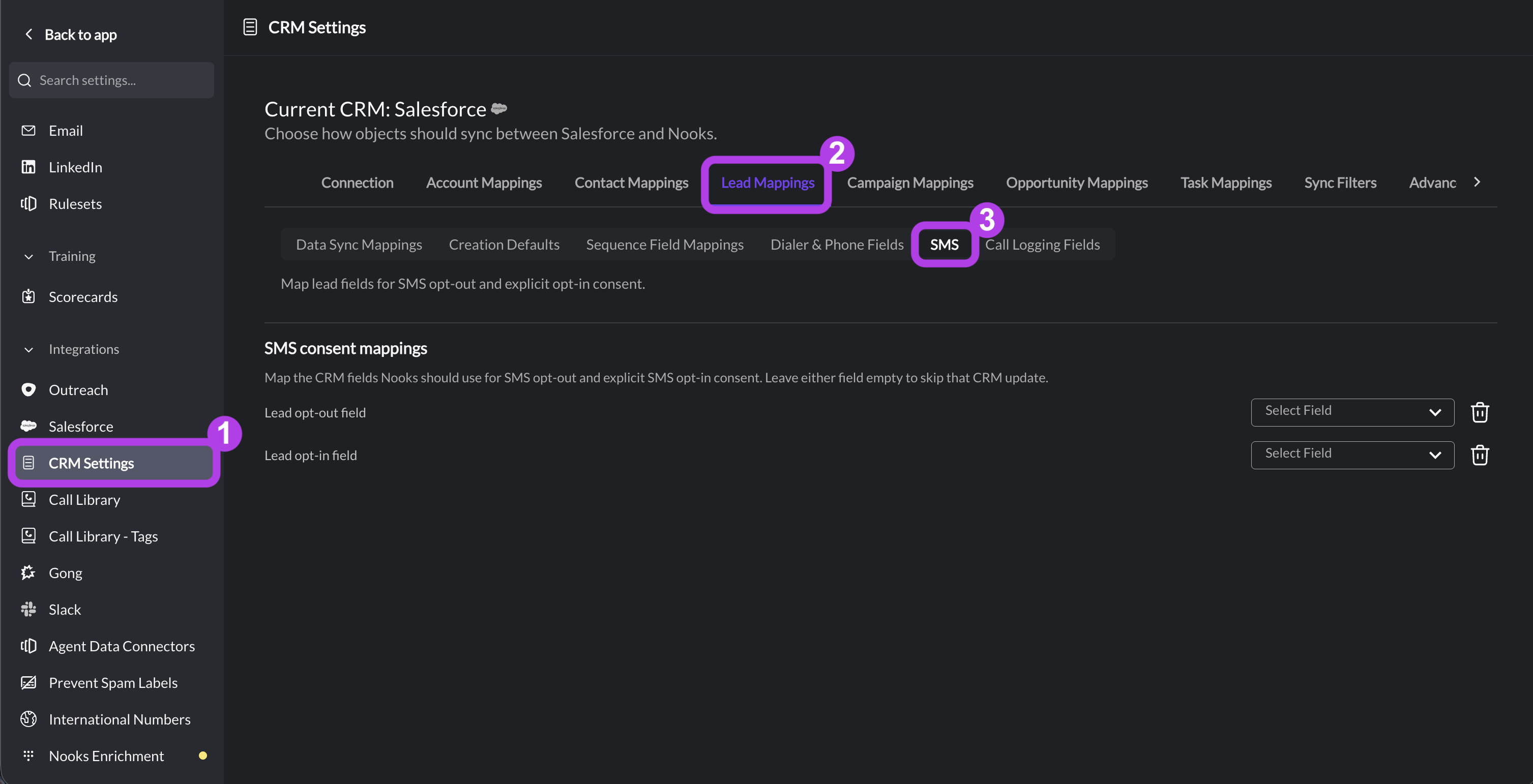Click the International Numbers globe icon
Screen dimensions: 1533x784
28,718
